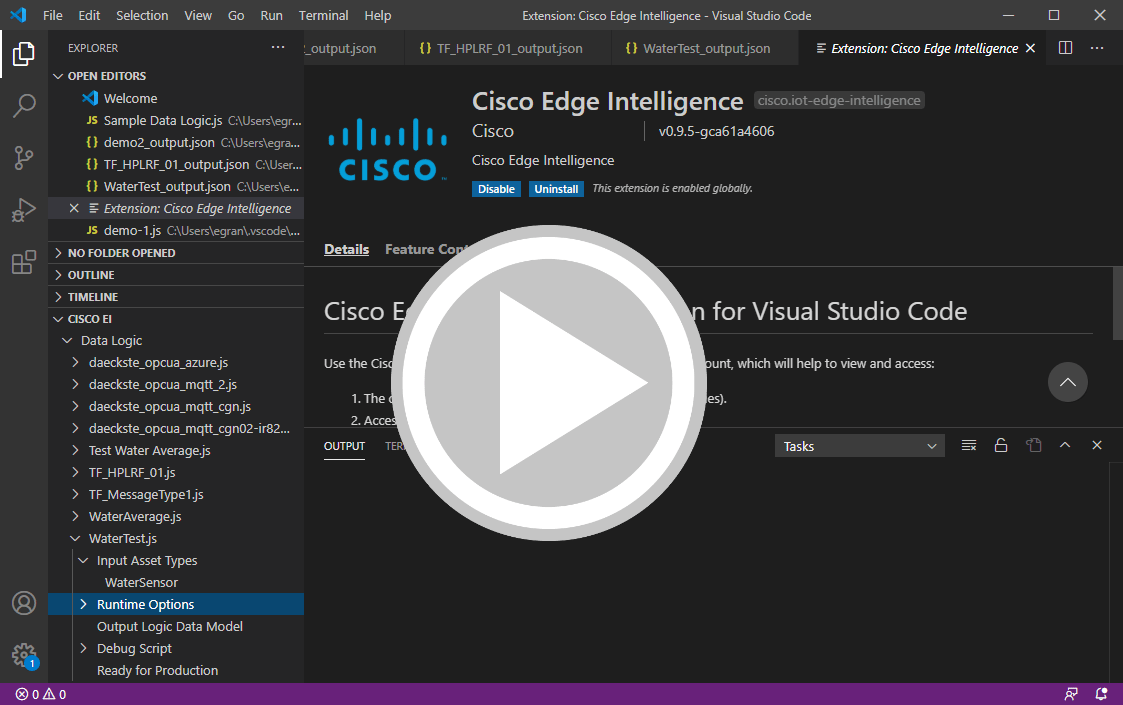The height and width of the screenshot is (705, 1123).
Task: Open the View menu
Action: (x=198, y=15)
